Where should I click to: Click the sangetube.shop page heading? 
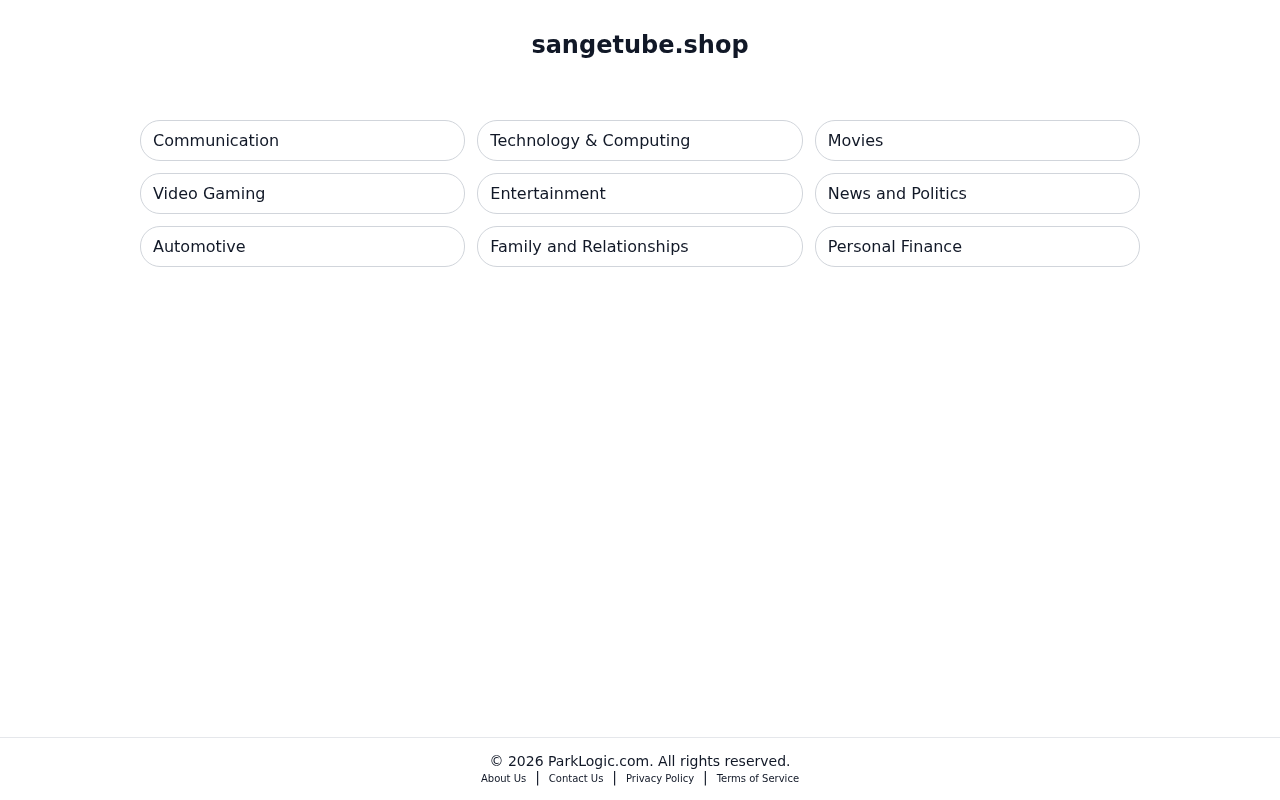pos(640,45)
